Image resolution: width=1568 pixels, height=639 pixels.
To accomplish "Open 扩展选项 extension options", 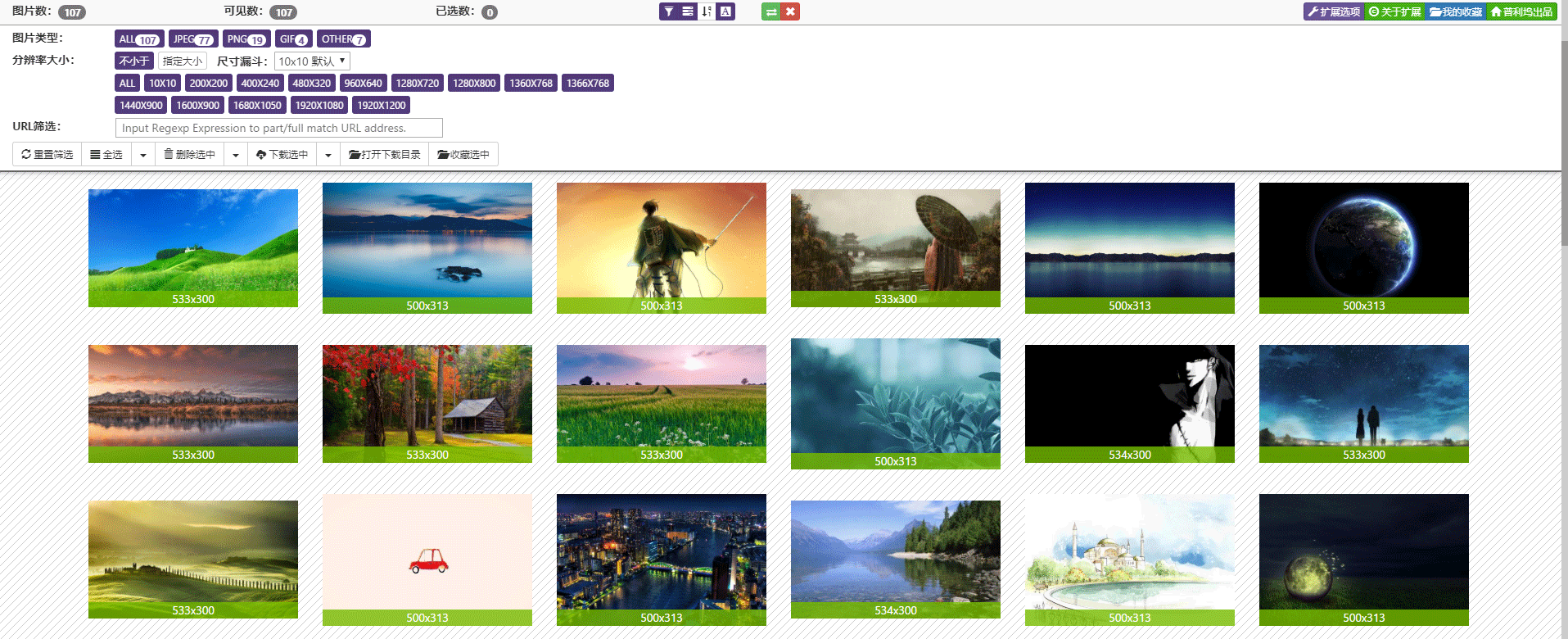I will [x=1334, y=11].
